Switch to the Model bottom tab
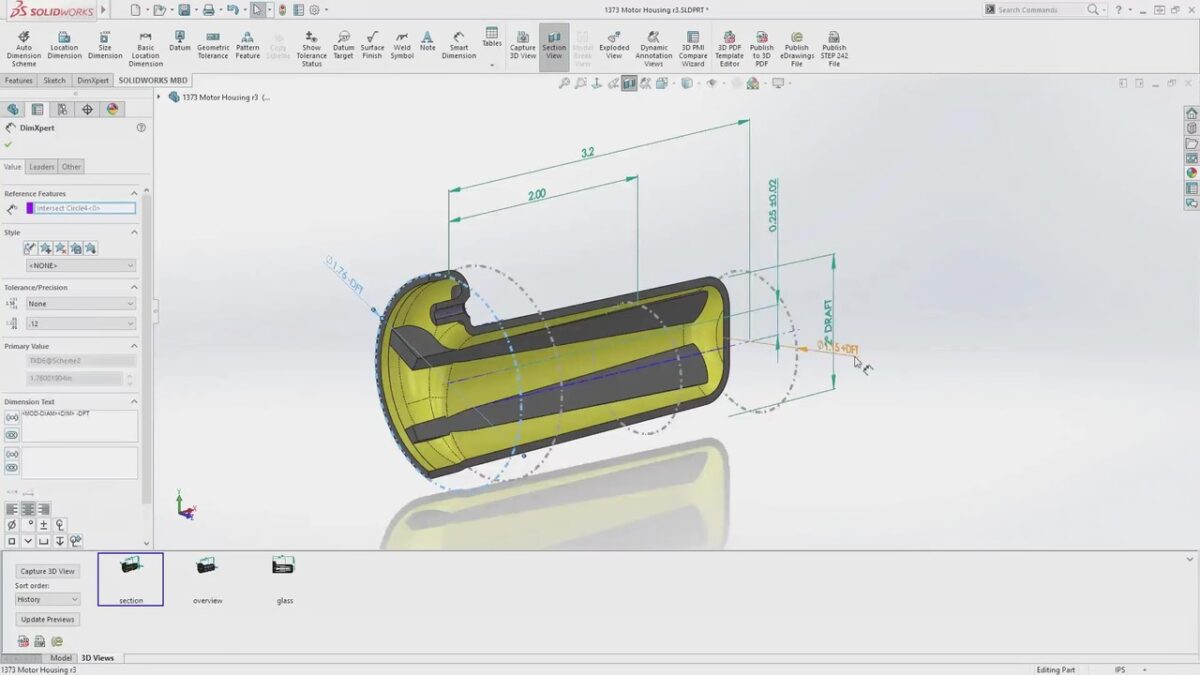The image size is (1200, 675). click(x=61, y=658)
